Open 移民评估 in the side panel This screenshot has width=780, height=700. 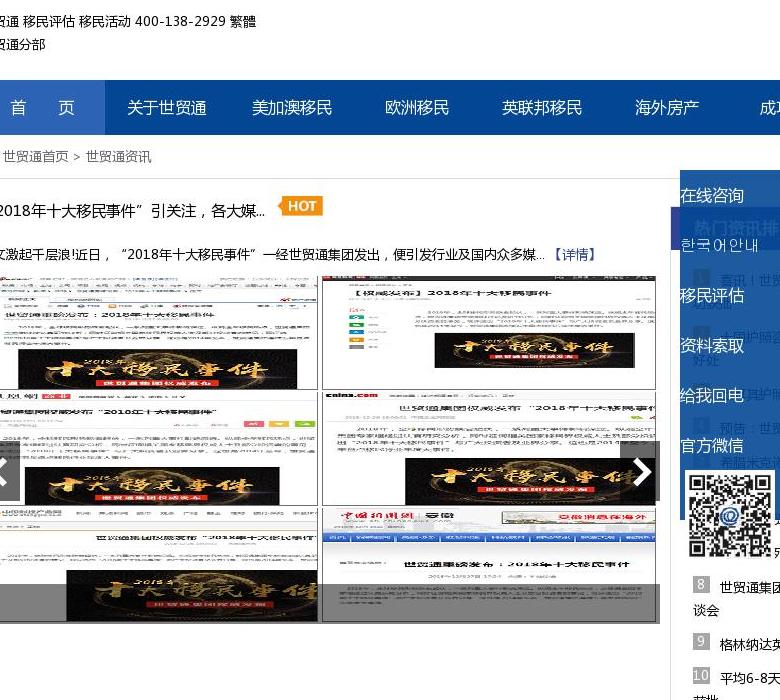pos(712,296)
